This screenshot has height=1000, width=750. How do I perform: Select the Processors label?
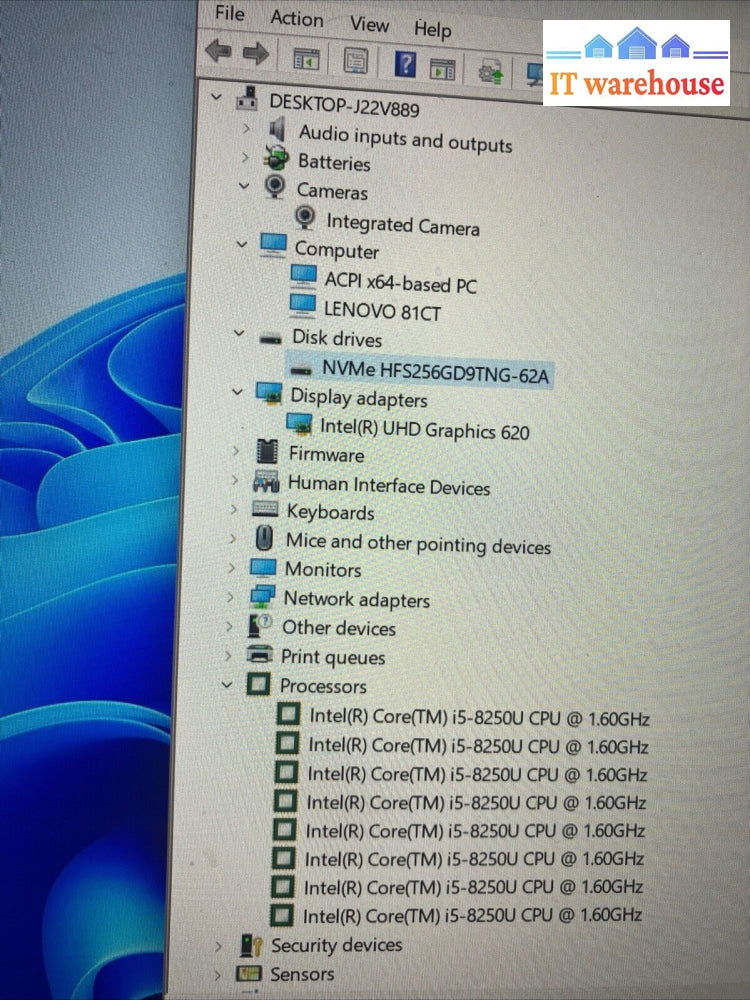(x=323, y=686)
